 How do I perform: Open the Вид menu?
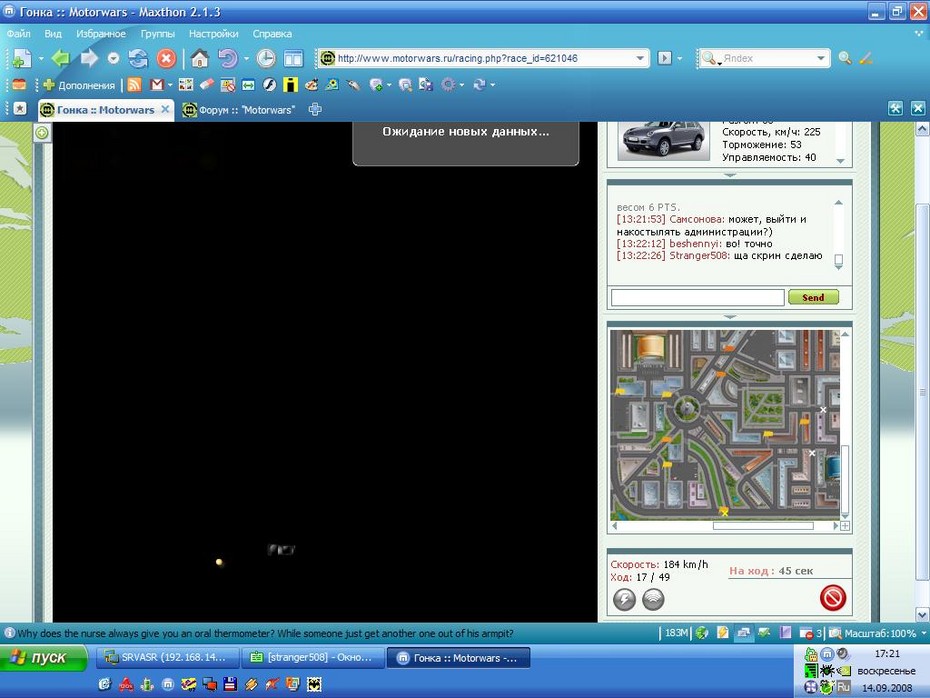click(53, 34)
